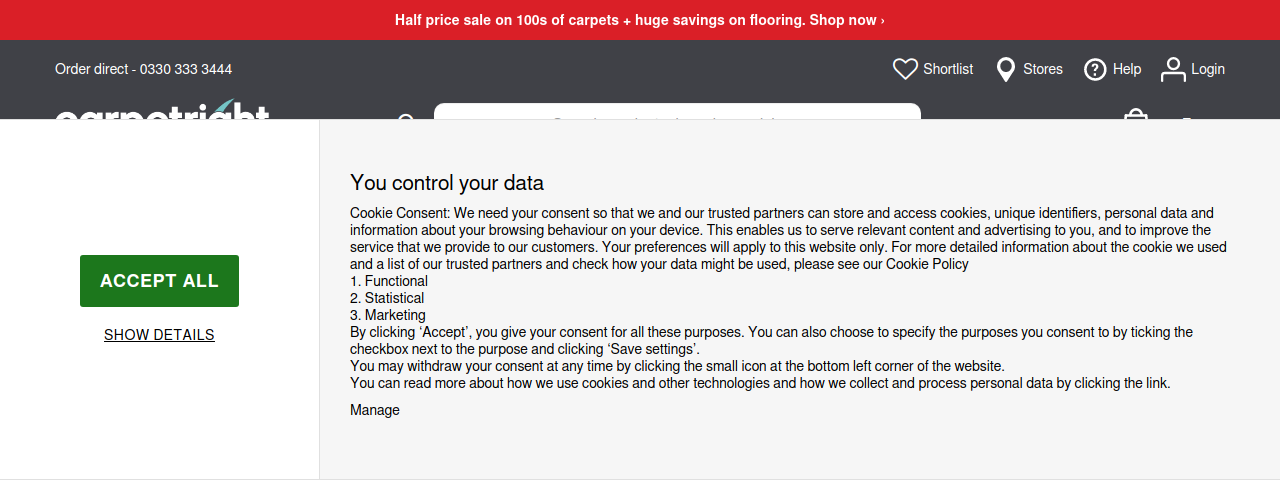The width and height of the screenshot is (1280, 480).
Task: Click the carpetright logo
Action: click(162, 110)
